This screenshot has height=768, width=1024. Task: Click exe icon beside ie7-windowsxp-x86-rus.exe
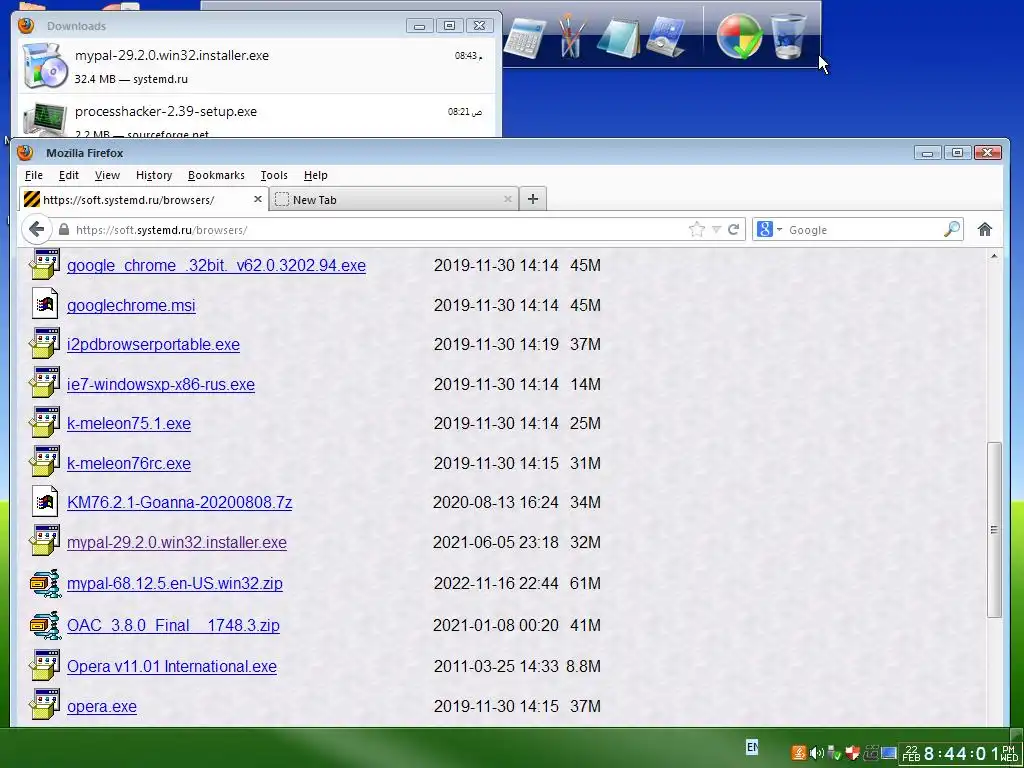[x=45, y=383]
